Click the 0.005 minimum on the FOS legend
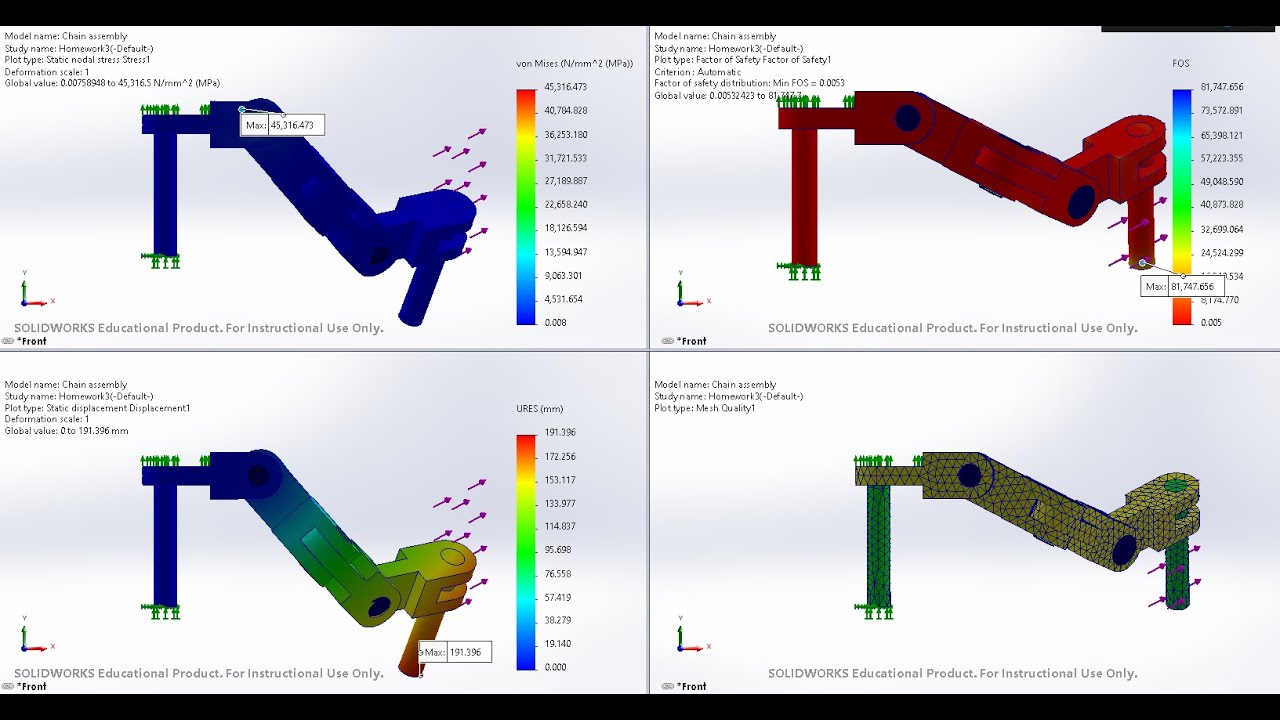 (1210, 323)
